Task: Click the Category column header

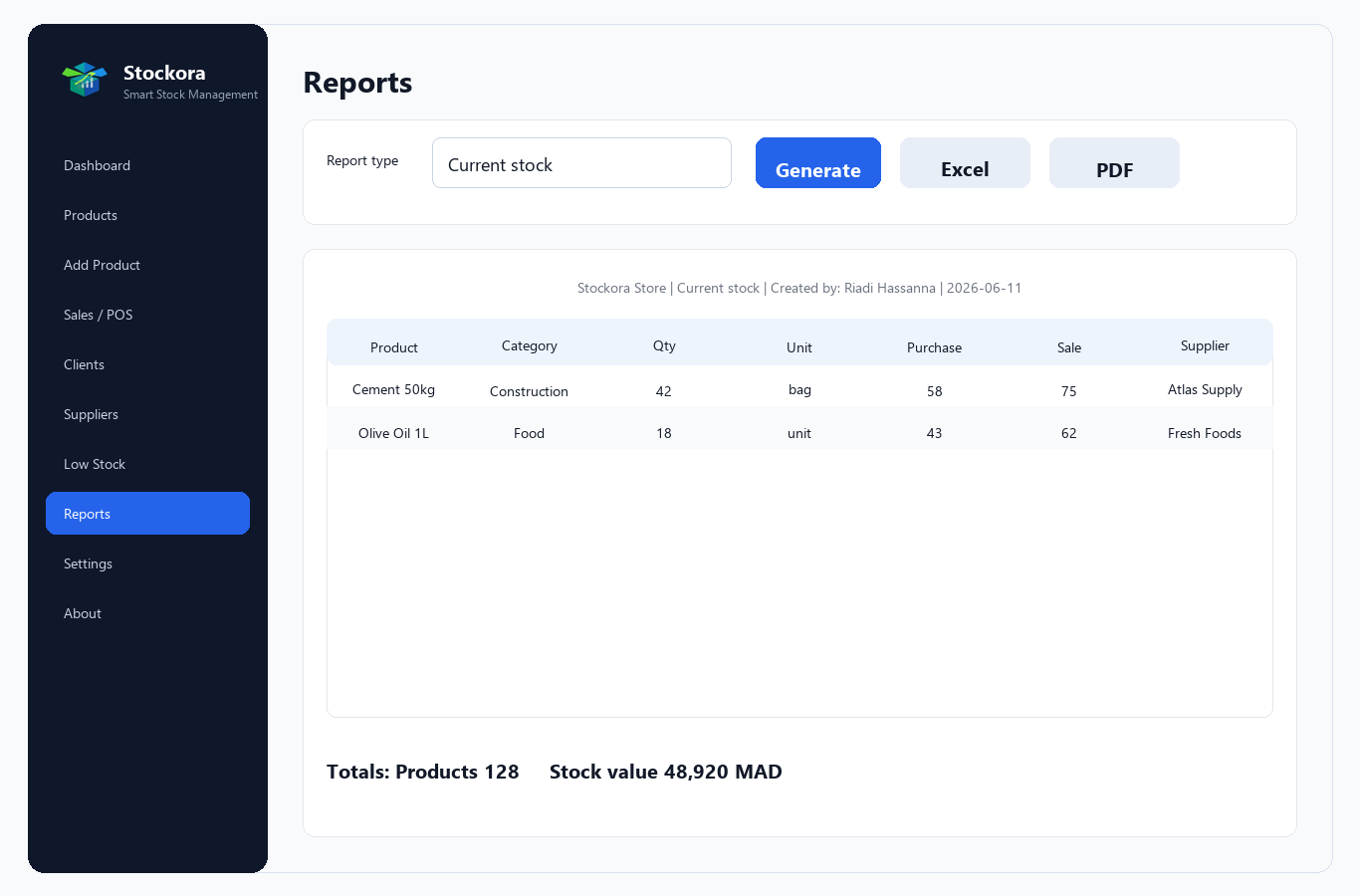Action: 530,345
